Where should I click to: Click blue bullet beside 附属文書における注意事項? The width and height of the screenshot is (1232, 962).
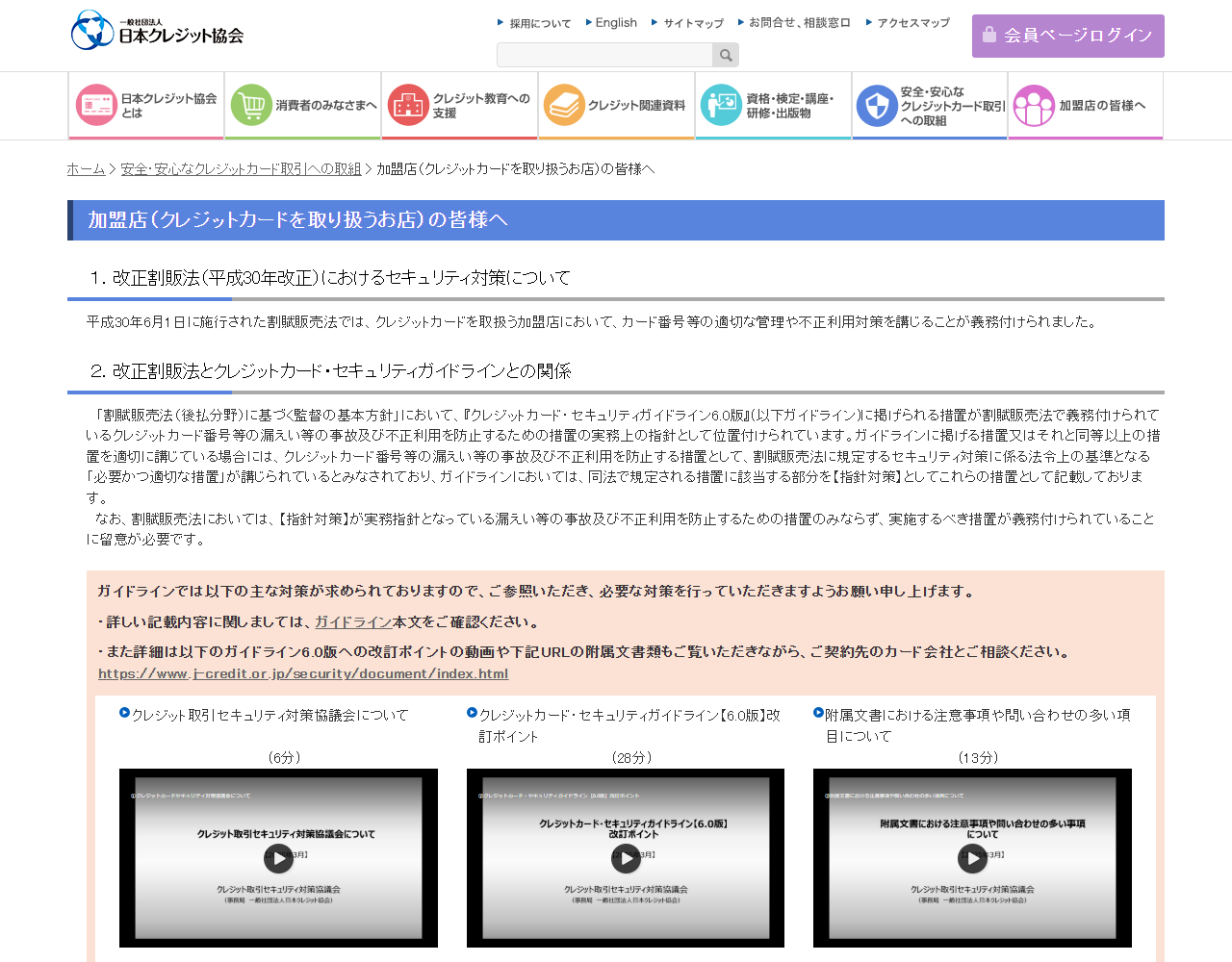point(818,713)
